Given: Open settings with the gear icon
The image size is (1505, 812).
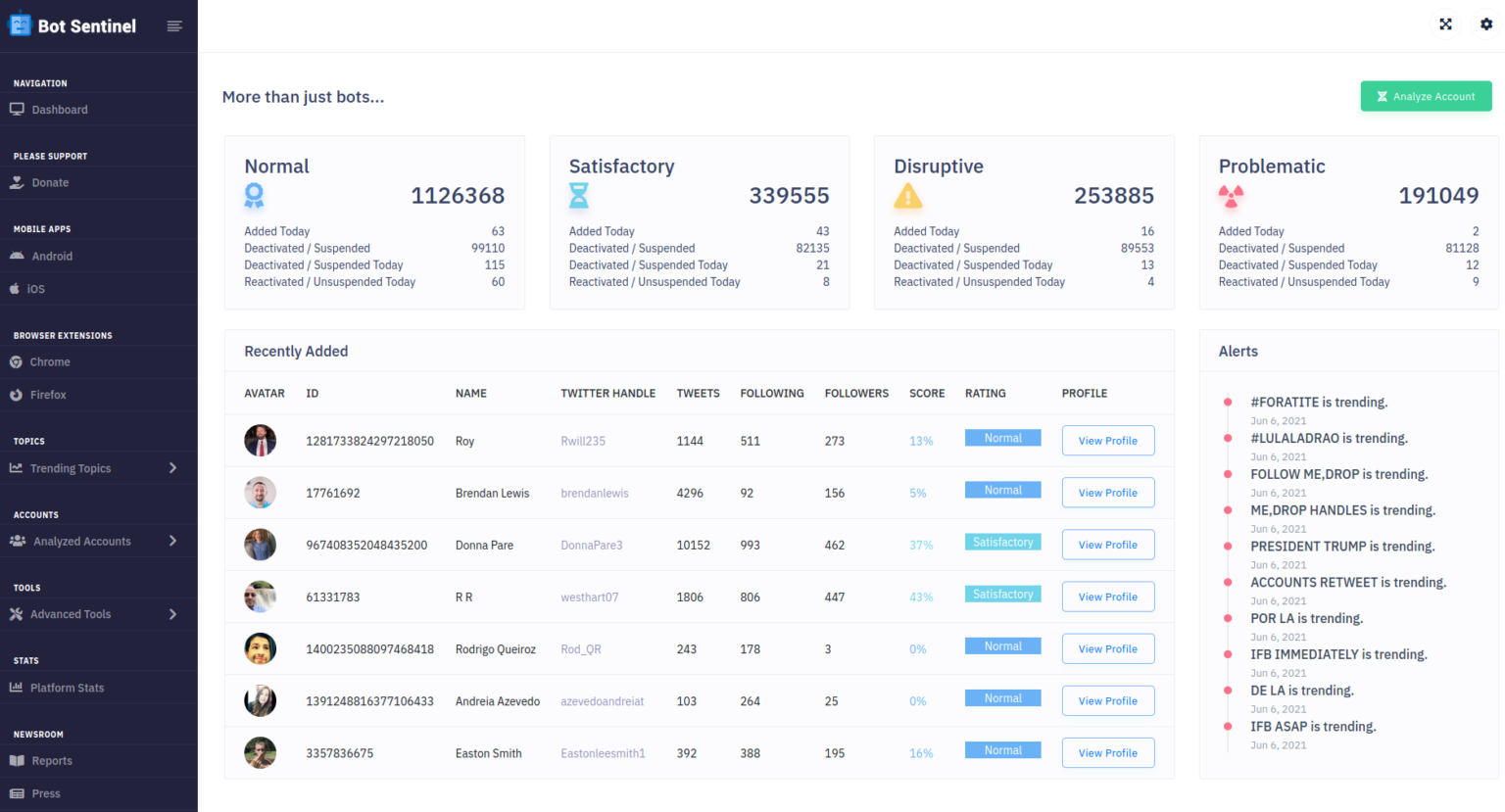Looking at the screenshot, I should pos(1486,24).
